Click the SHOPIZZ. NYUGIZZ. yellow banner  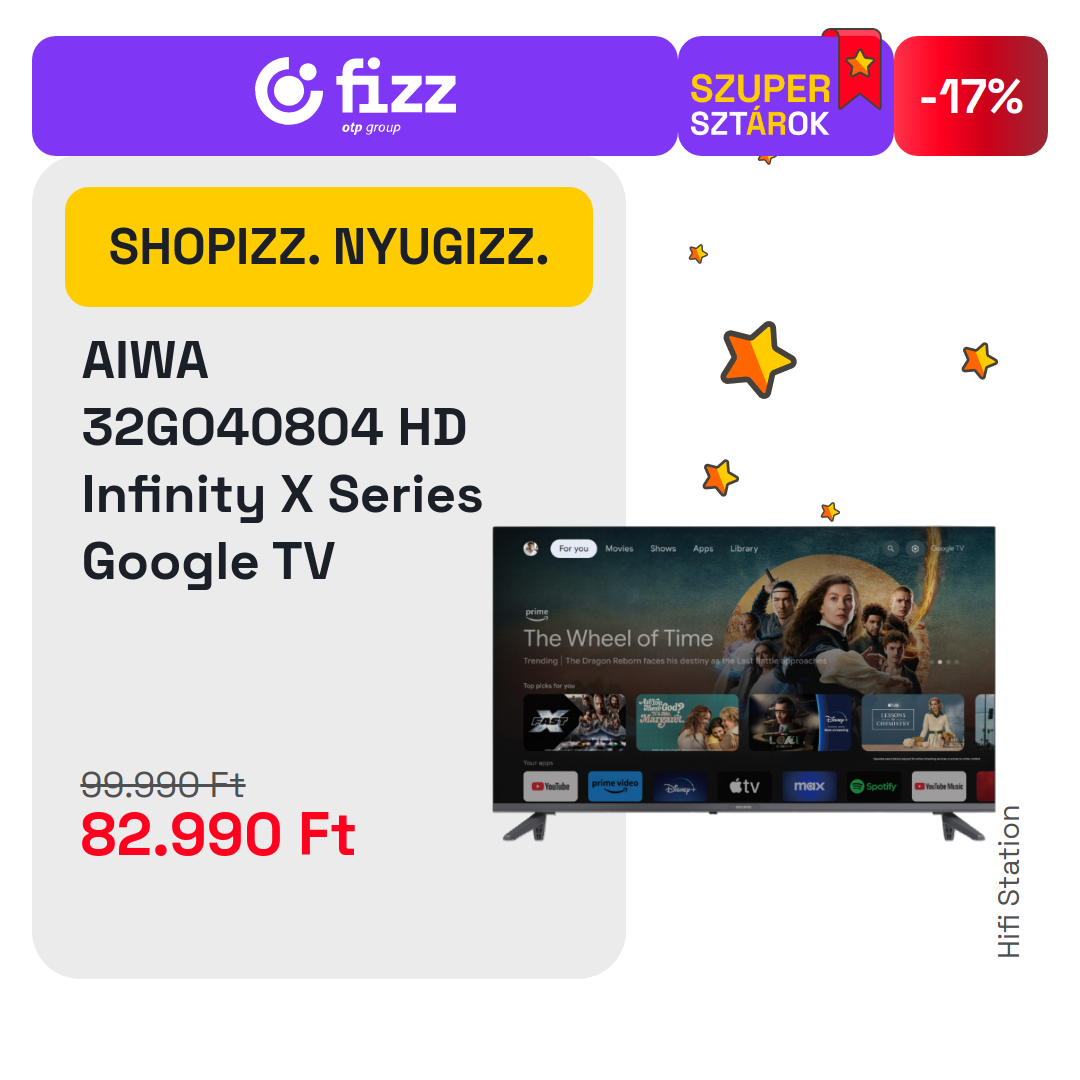[329, 247]
